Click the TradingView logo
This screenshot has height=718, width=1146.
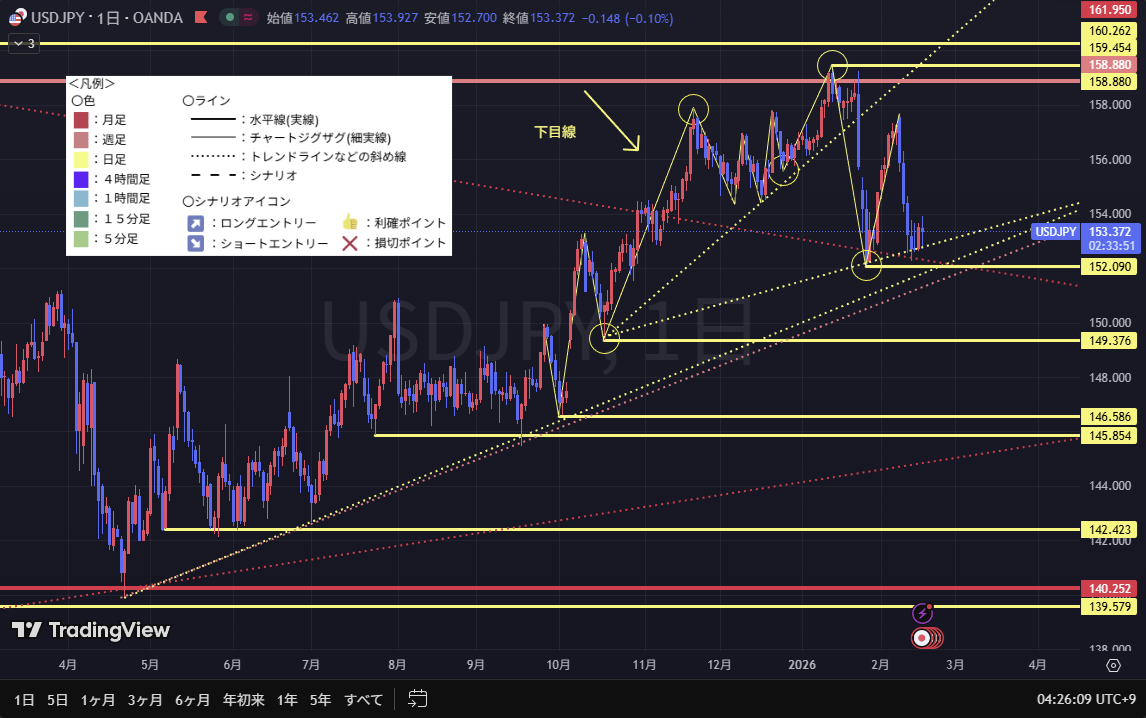click(x=91, y=630)
